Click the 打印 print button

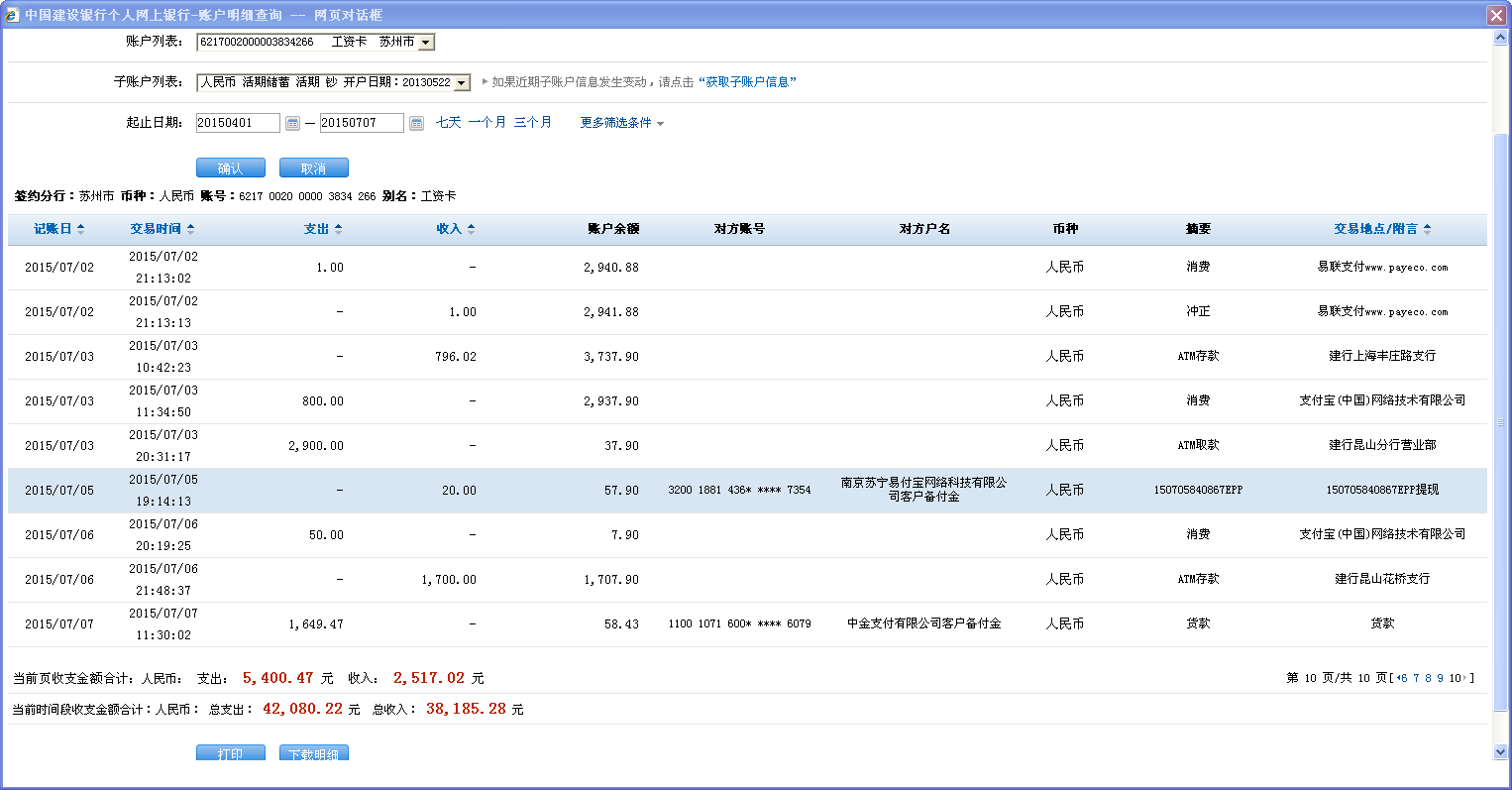[x=231, y=753]
